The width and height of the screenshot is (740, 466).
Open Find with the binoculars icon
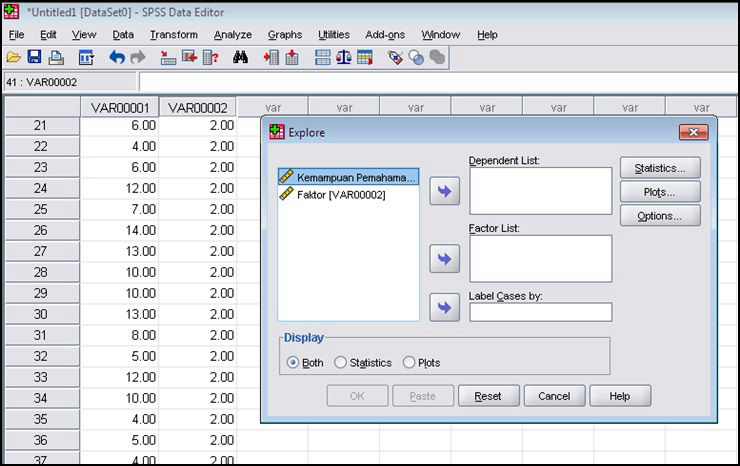point(240,58)
